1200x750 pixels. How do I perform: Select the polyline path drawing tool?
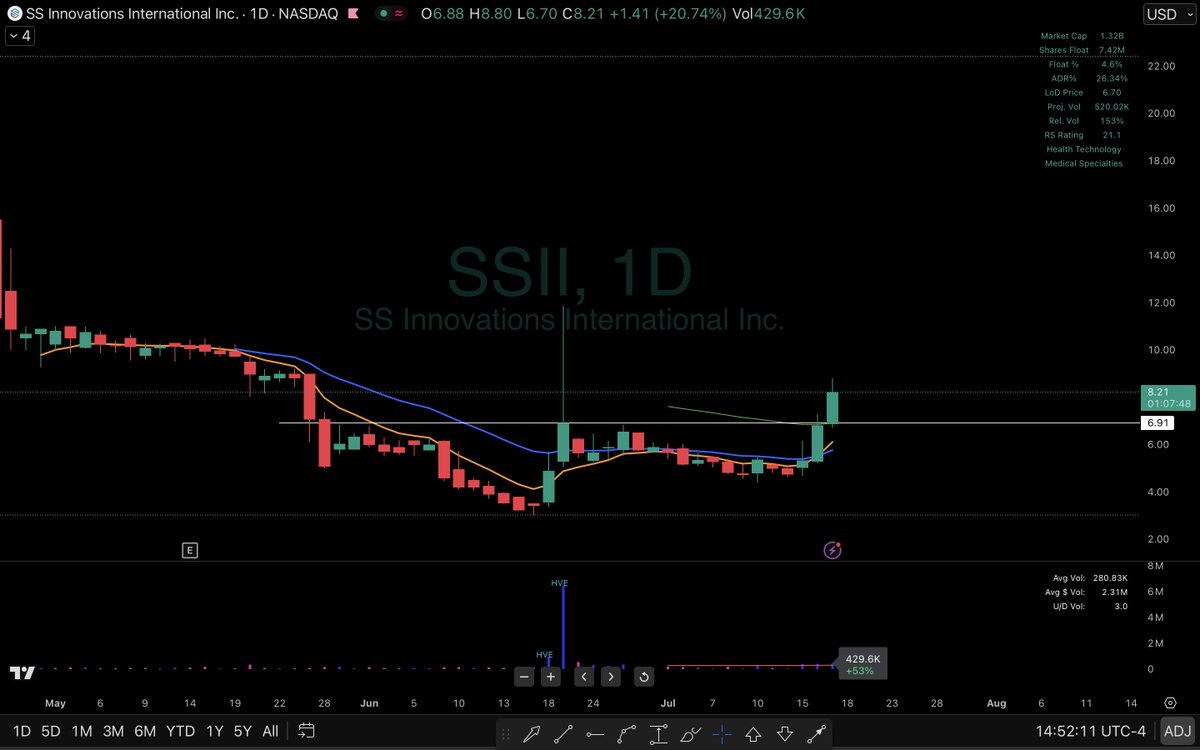point(628,734)
